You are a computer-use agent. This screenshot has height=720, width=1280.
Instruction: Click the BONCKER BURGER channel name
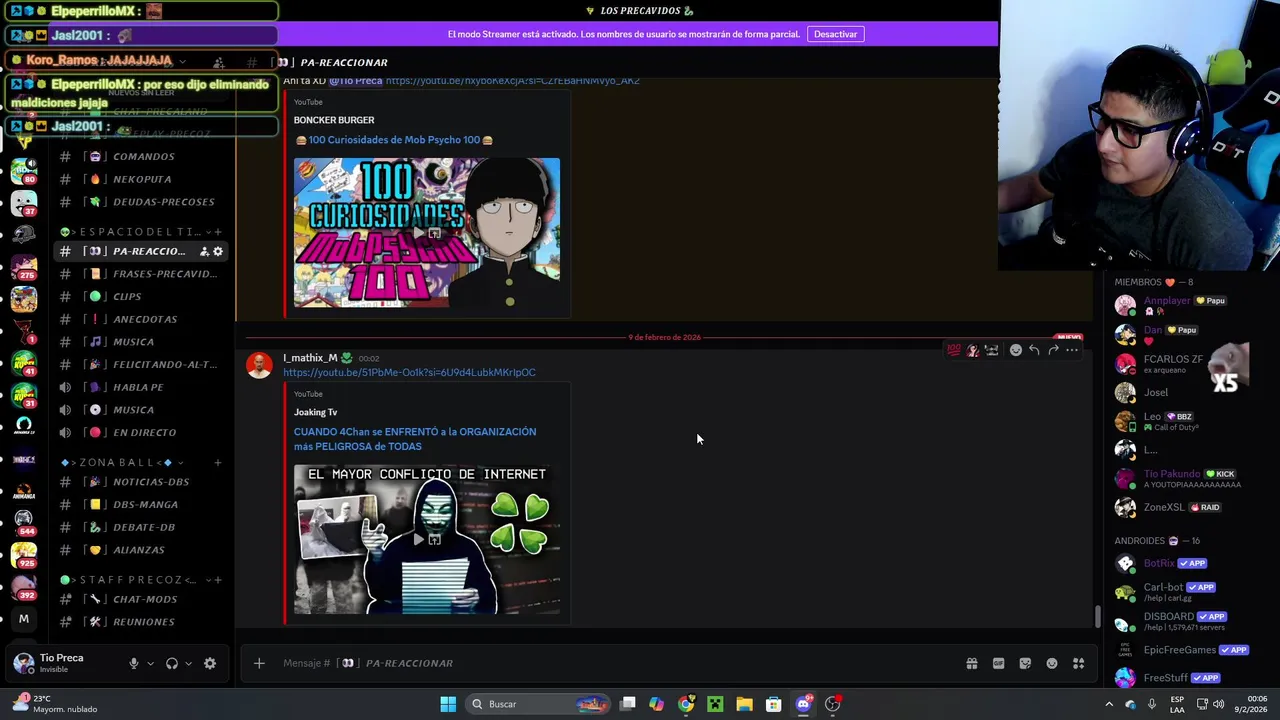click(334, 120)
